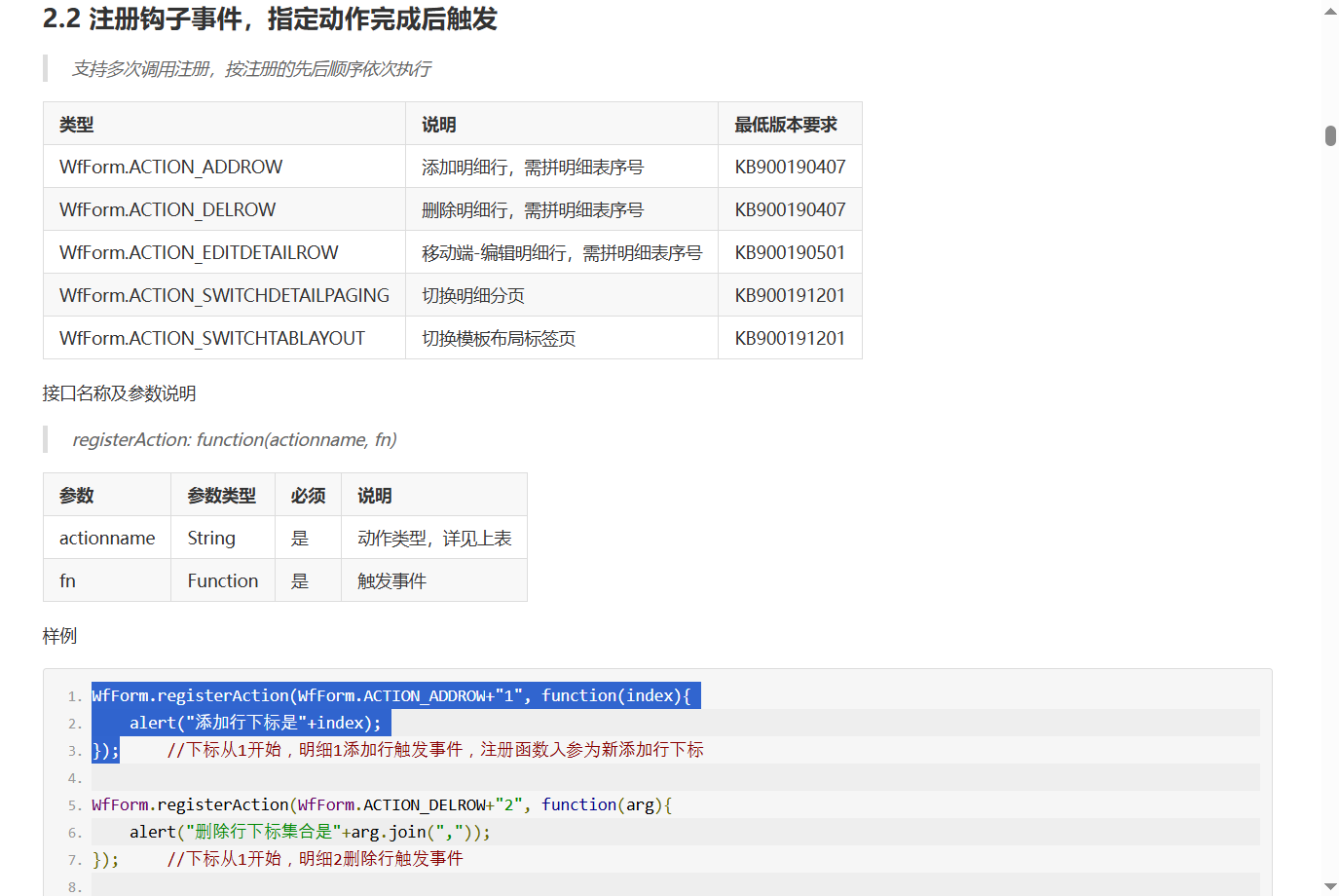The image size is (1339, 896).
Task: Select the "WfForm.ACTION_SWITCHDETAILPAGING" entry
Action: click(223, 294)
